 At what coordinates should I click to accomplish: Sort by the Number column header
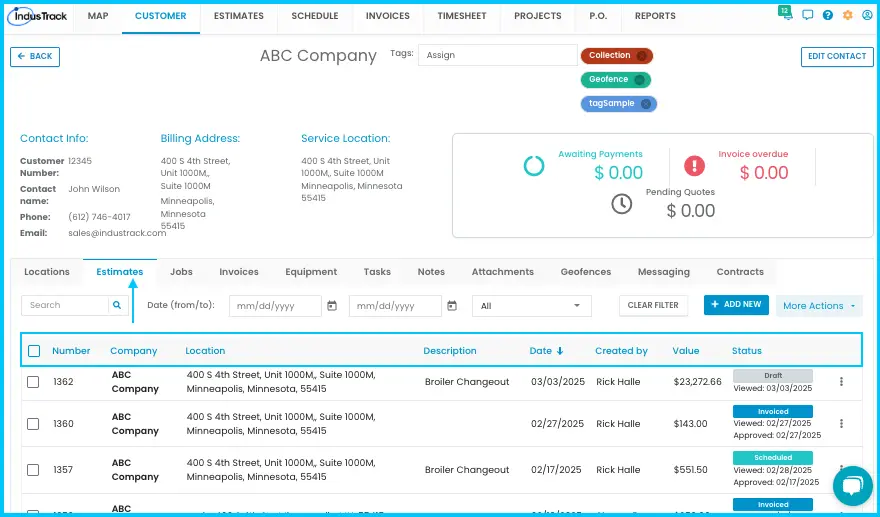click(x=71, y=351)
